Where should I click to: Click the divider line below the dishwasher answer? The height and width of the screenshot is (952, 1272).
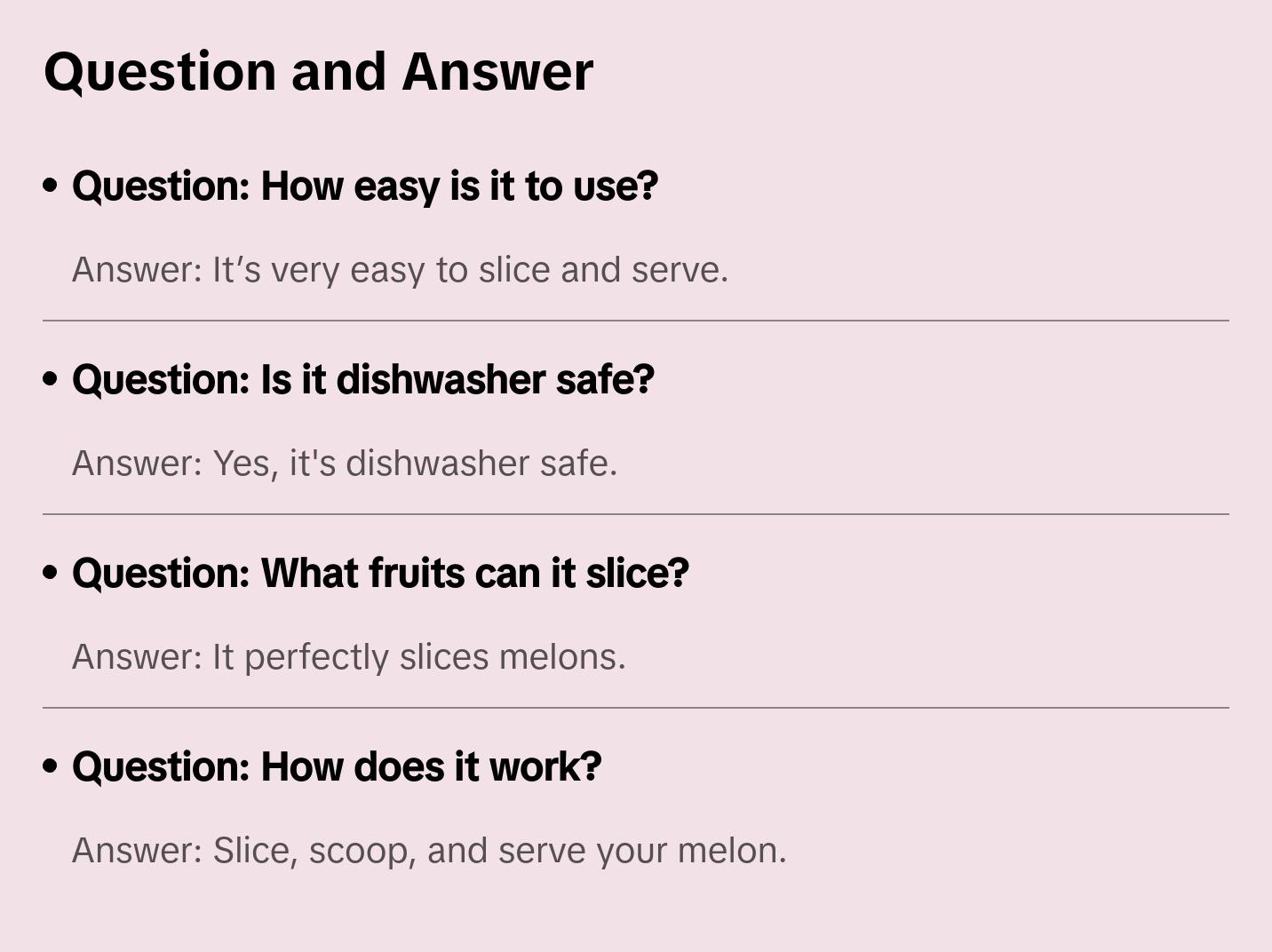(636, 514)
